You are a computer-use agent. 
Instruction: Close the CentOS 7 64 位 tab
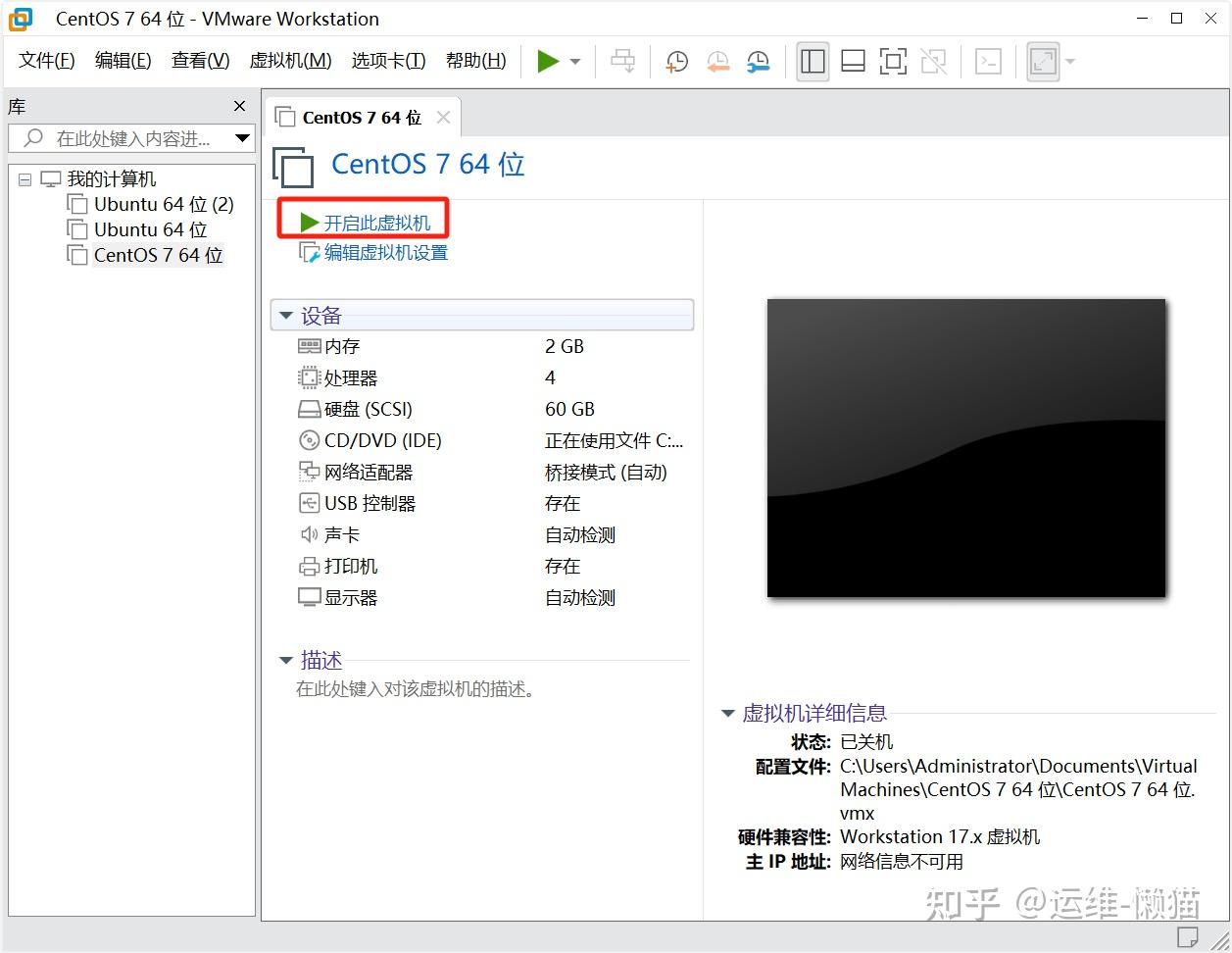(x=443, y=118)
